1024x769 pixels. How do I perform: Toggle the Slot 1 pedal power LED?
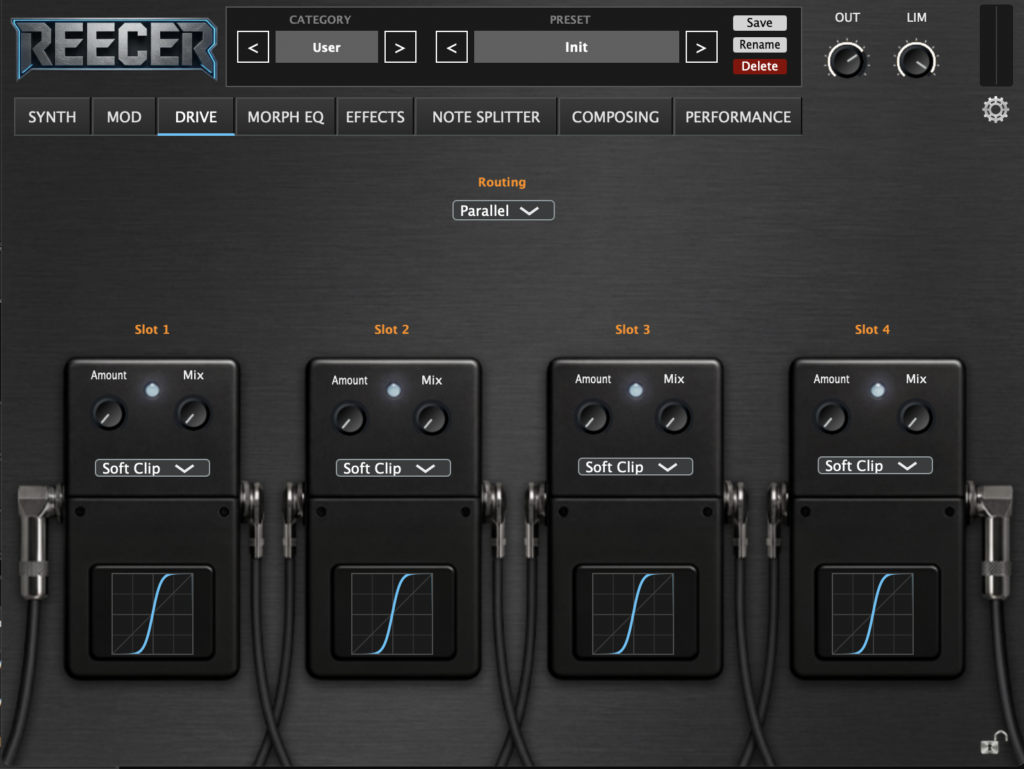(151, 390)
